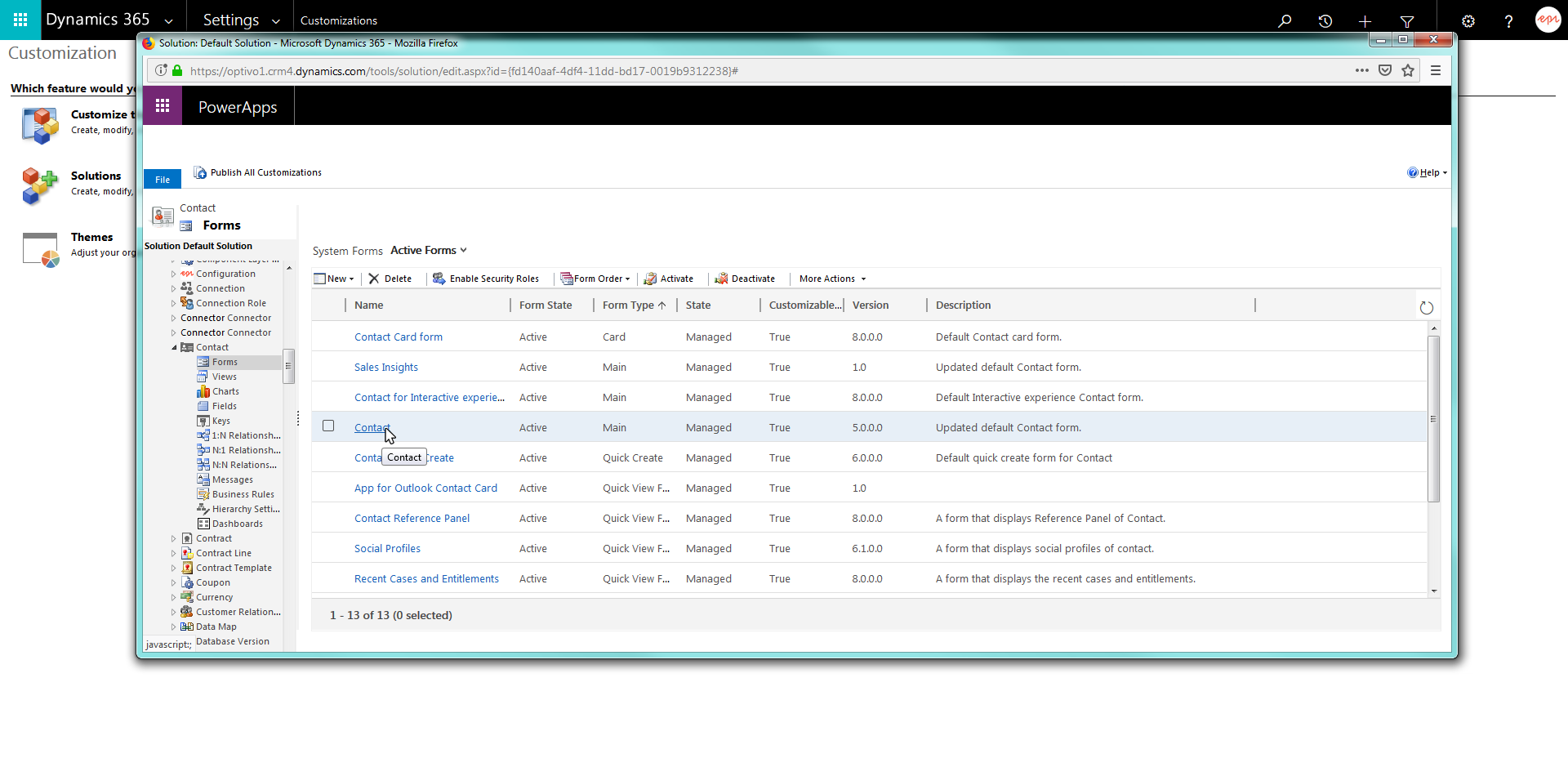Image resolution: width=1568 pixels, height=776 pixels.
Task: Expand the Connection Role tree node
Action: click(174, 303)
